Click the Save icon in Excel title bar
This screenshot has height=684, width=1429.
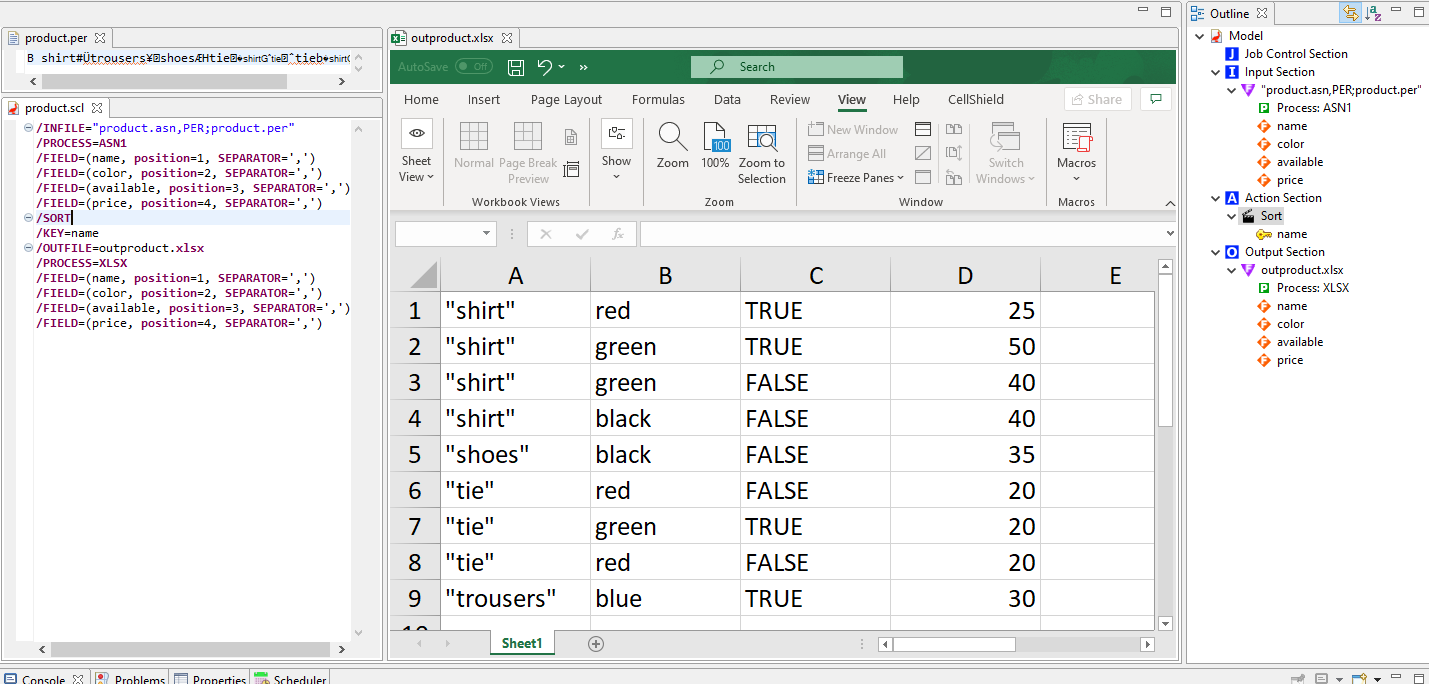[x=516, y=67]
